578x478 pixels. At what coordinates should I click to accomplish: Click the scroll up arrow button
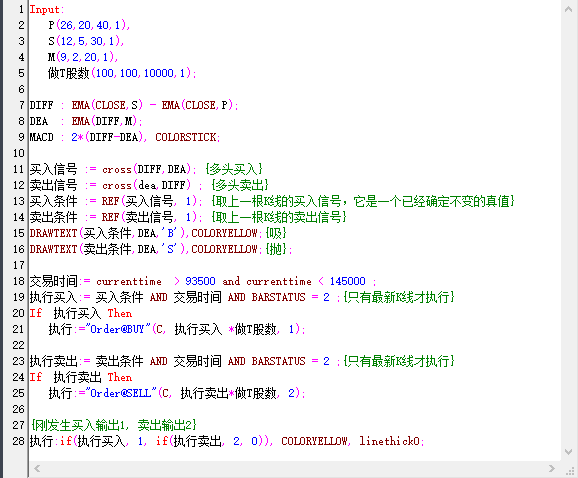[568, 9]
